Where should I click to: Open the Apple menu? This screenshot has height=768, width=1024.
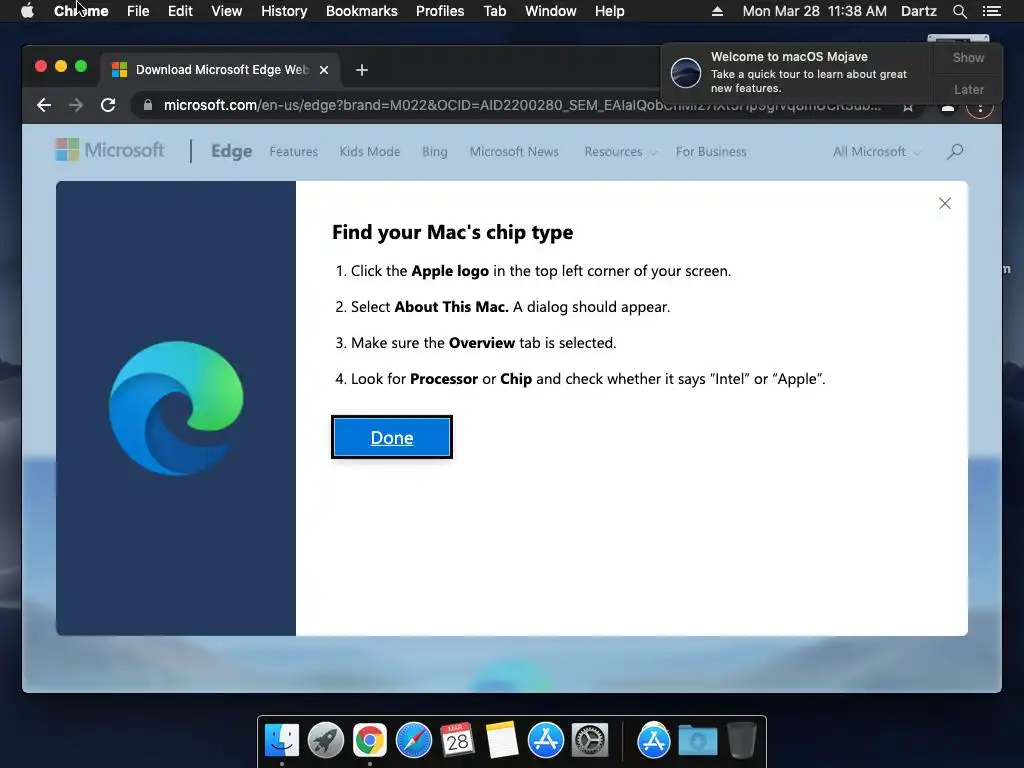27,11
